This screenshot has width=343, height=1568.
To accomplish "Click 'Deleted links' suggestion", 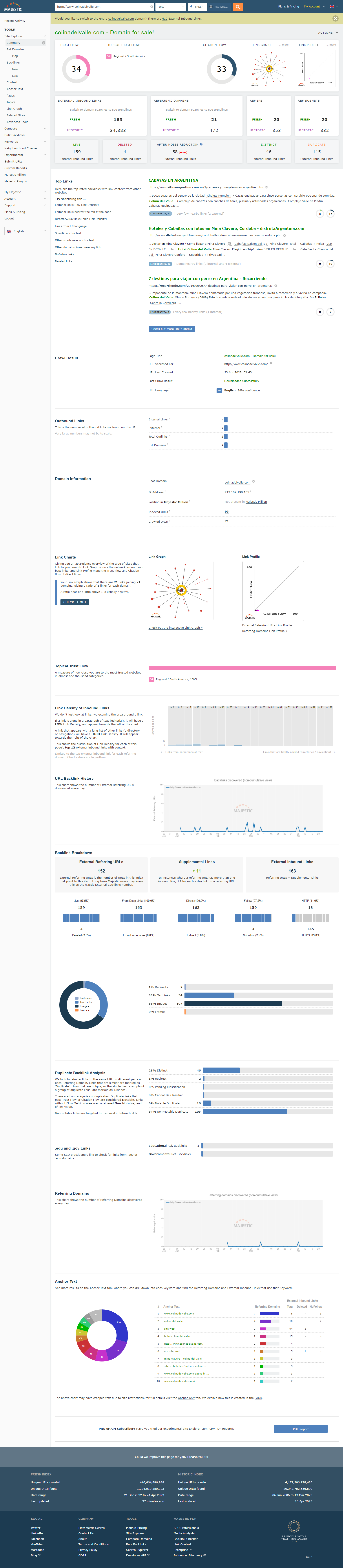I will 63,261.
